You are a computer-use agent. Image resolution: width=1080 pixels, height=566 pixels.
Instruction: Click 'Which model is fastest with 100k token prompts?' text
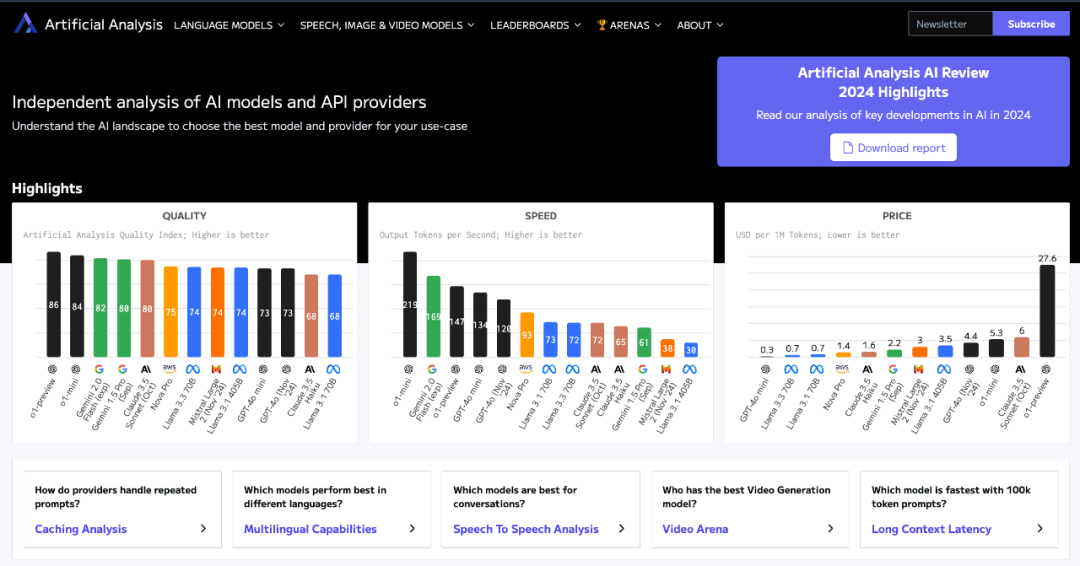tap(951, 497)
